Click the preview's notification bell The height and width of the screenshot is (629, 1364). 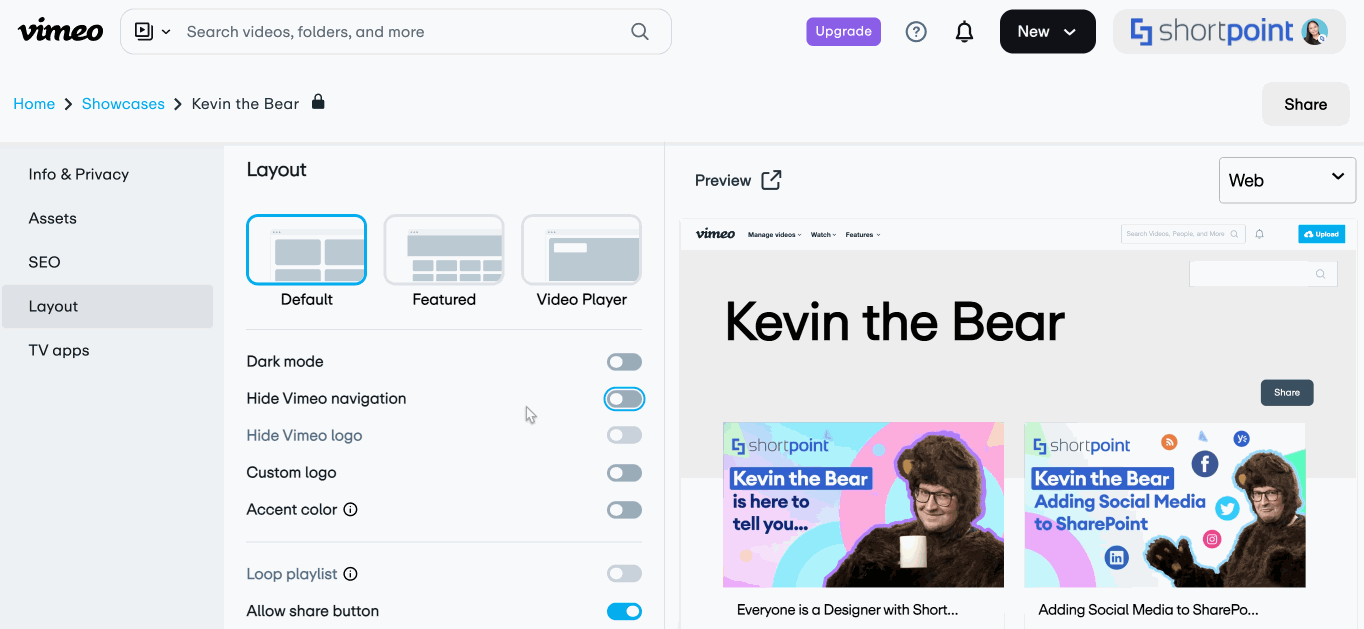[x=1259, y=234]
